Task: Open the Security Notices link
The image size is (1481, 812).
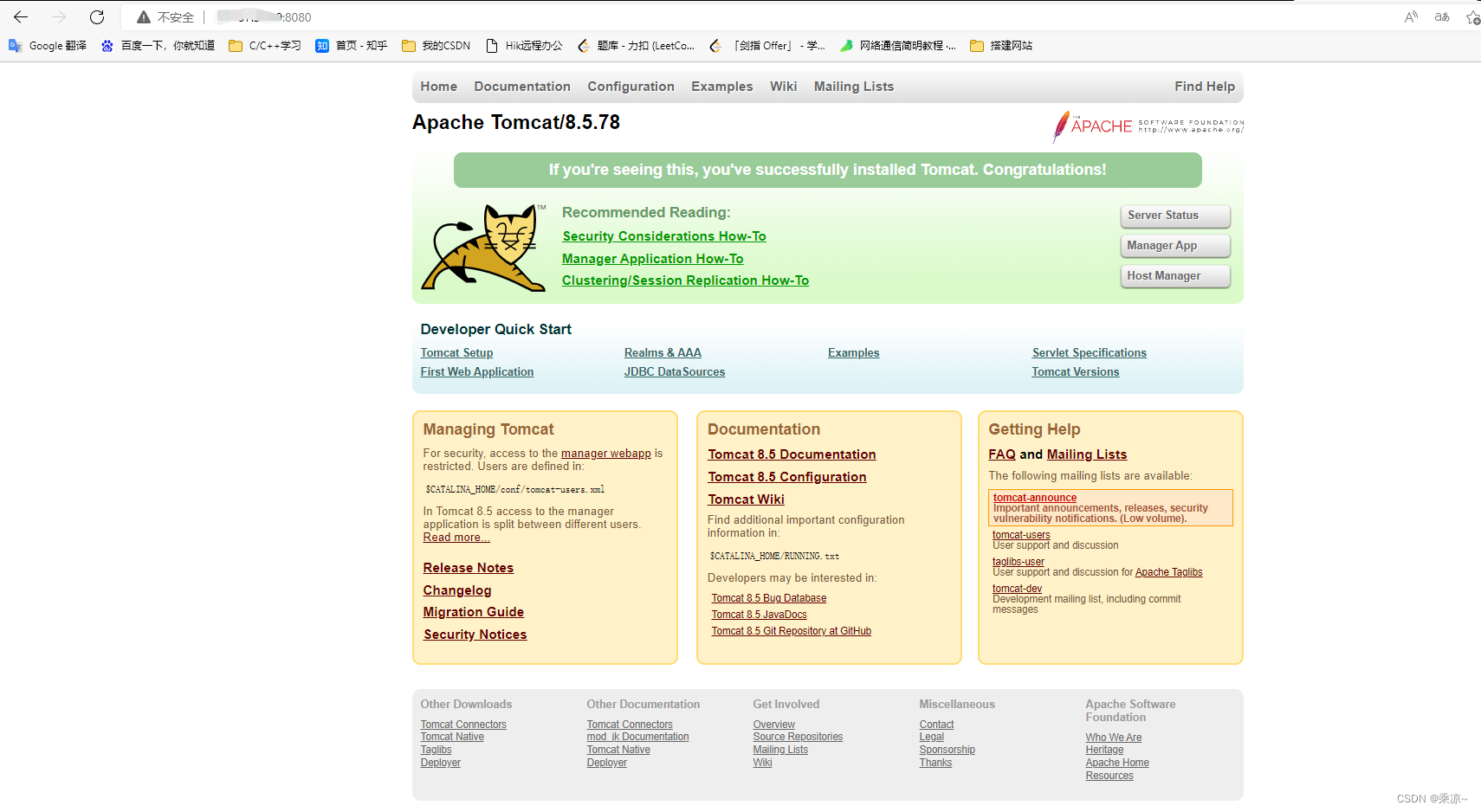Action: [x=475, y=635]
